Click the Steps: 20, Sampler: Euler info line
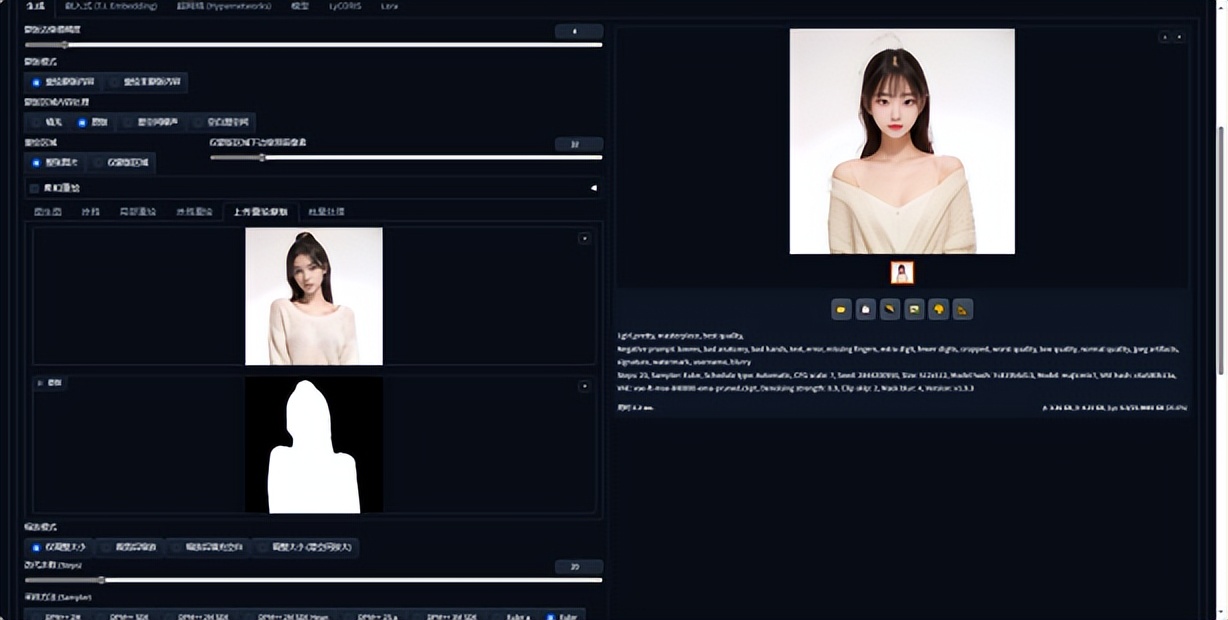Viewport: 1228px width, 620px height. (x=896, y=376)
